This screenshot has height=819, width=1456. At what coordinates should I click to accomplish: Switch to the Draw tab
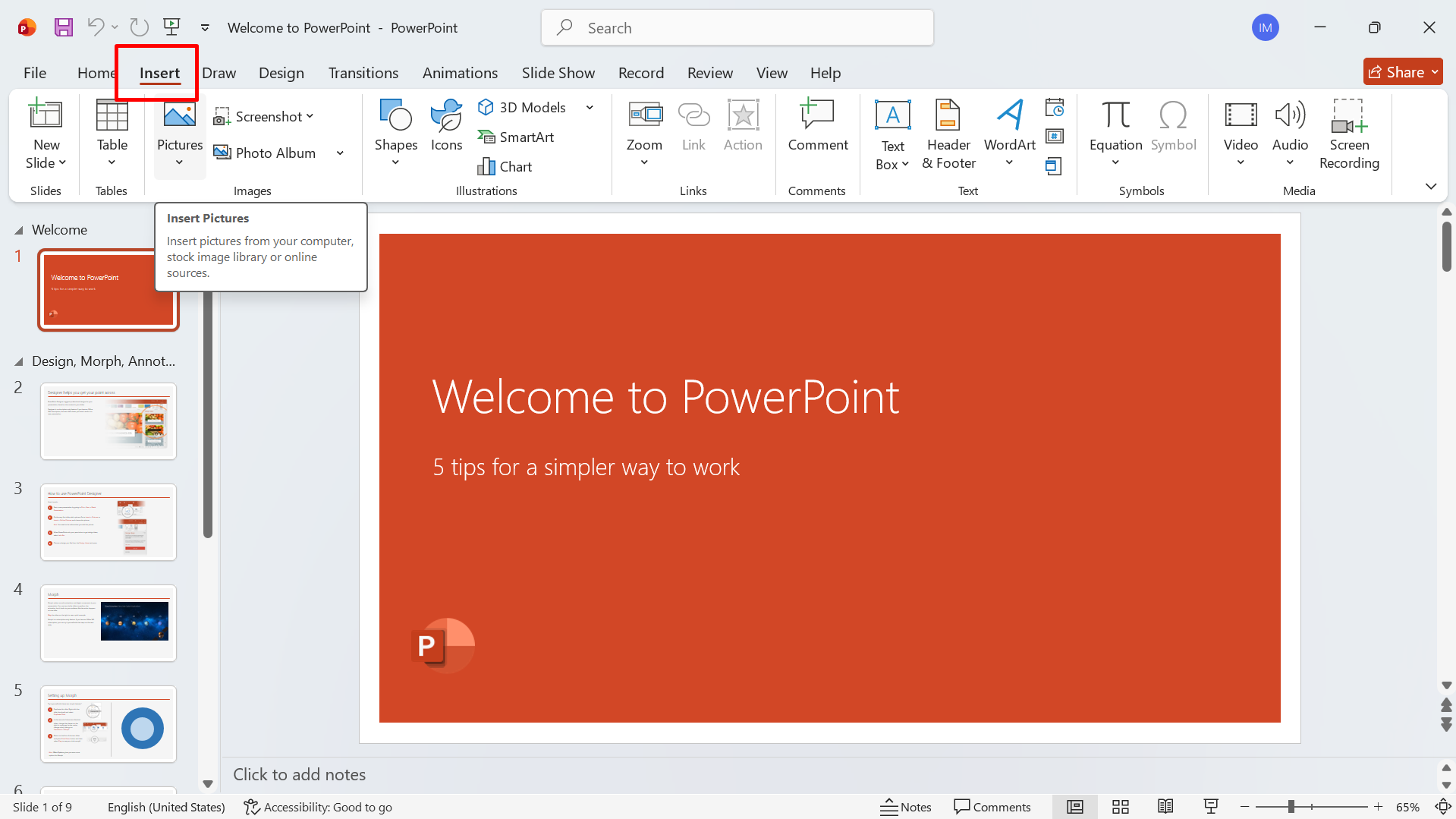point(219,73)
